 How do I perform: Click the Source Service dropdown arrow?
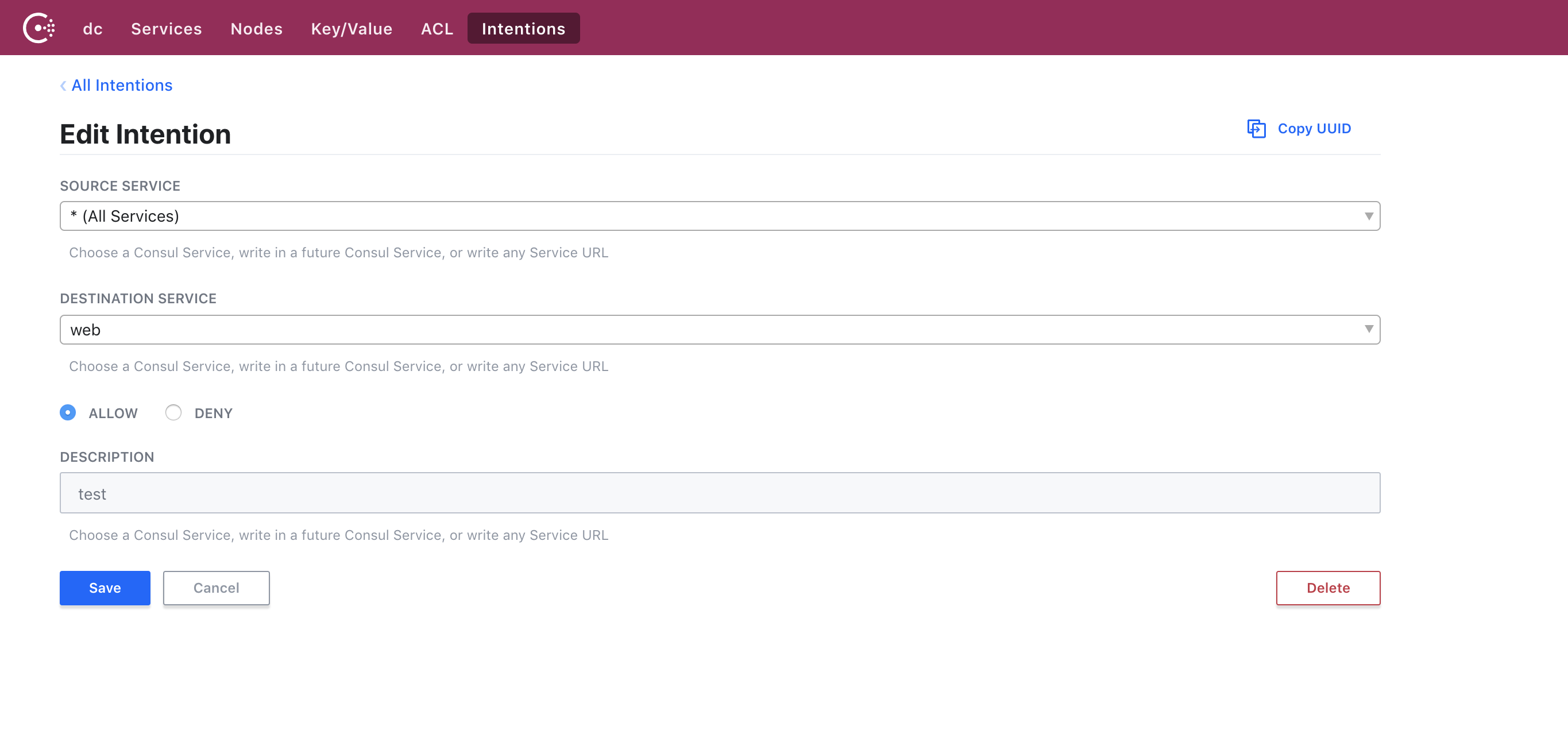[1368, 216]
